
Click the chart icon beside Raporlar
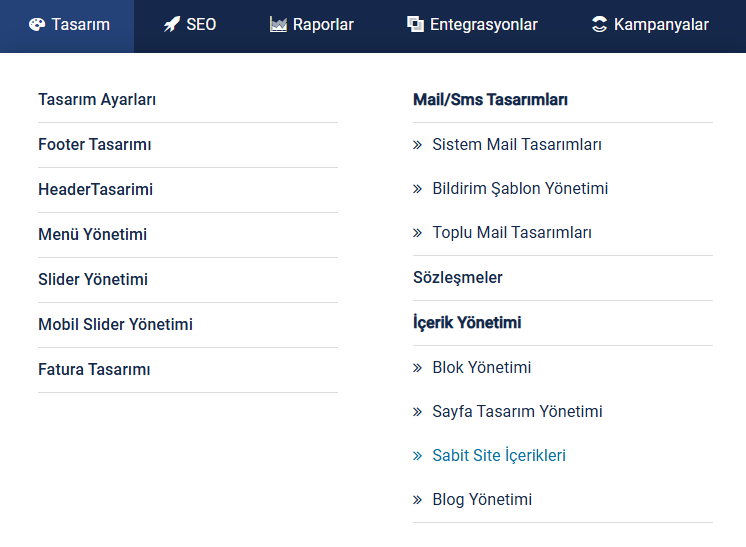point(278,24)
